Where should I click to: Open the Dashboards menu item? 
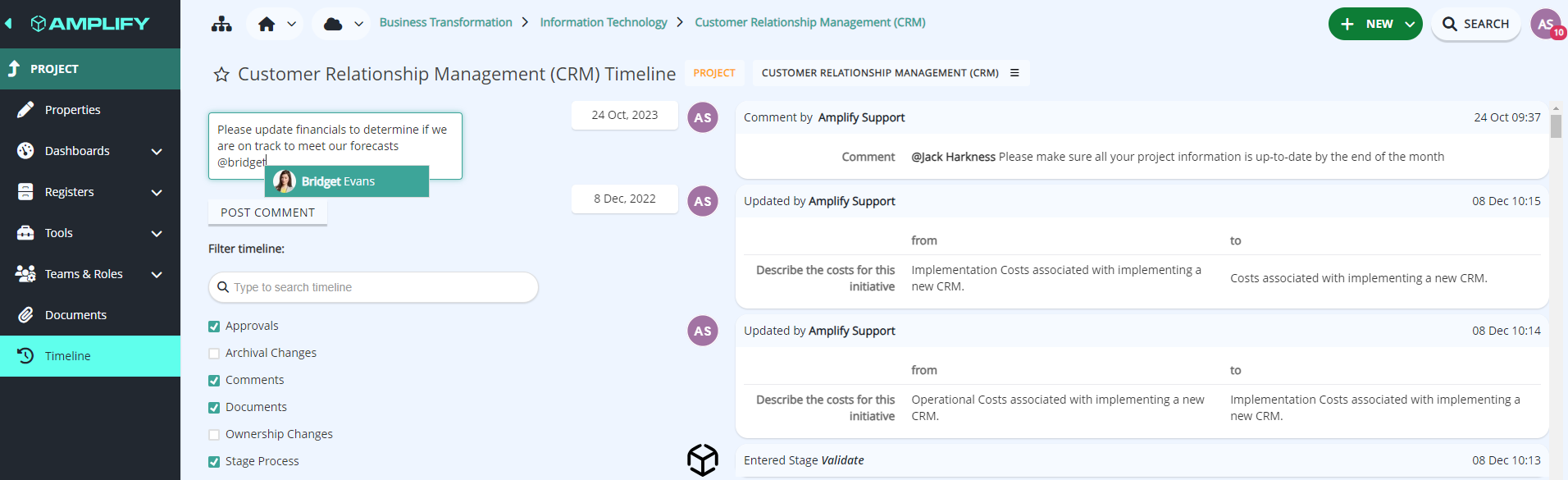pos(90,151)
